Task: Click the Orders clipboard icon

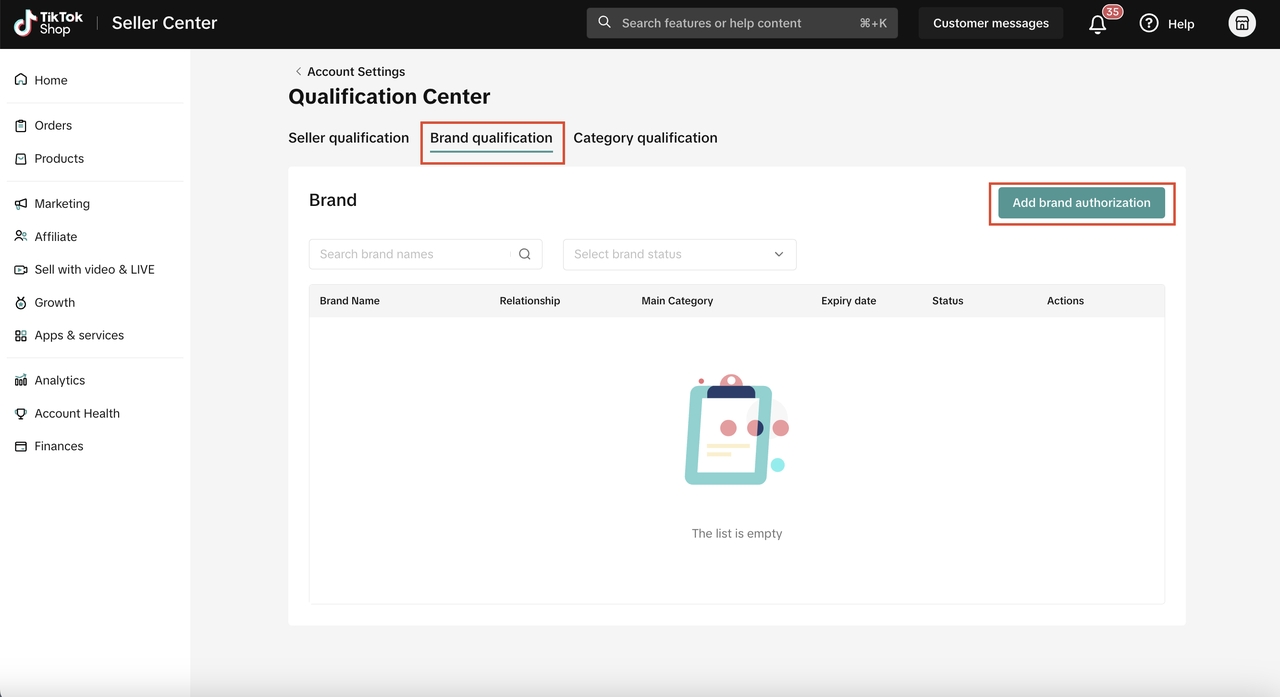Action: 21,125
